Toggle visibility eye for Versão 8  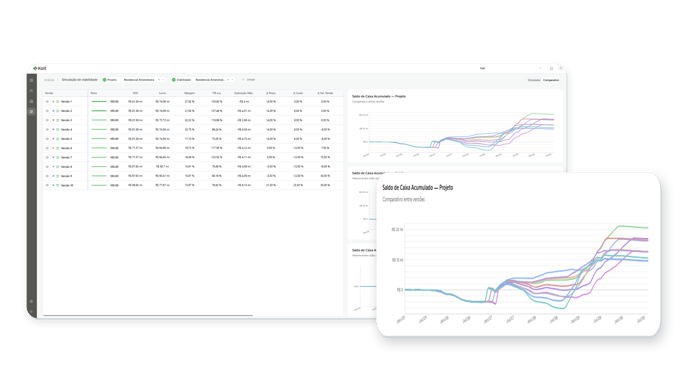click(x=47, y=167)
